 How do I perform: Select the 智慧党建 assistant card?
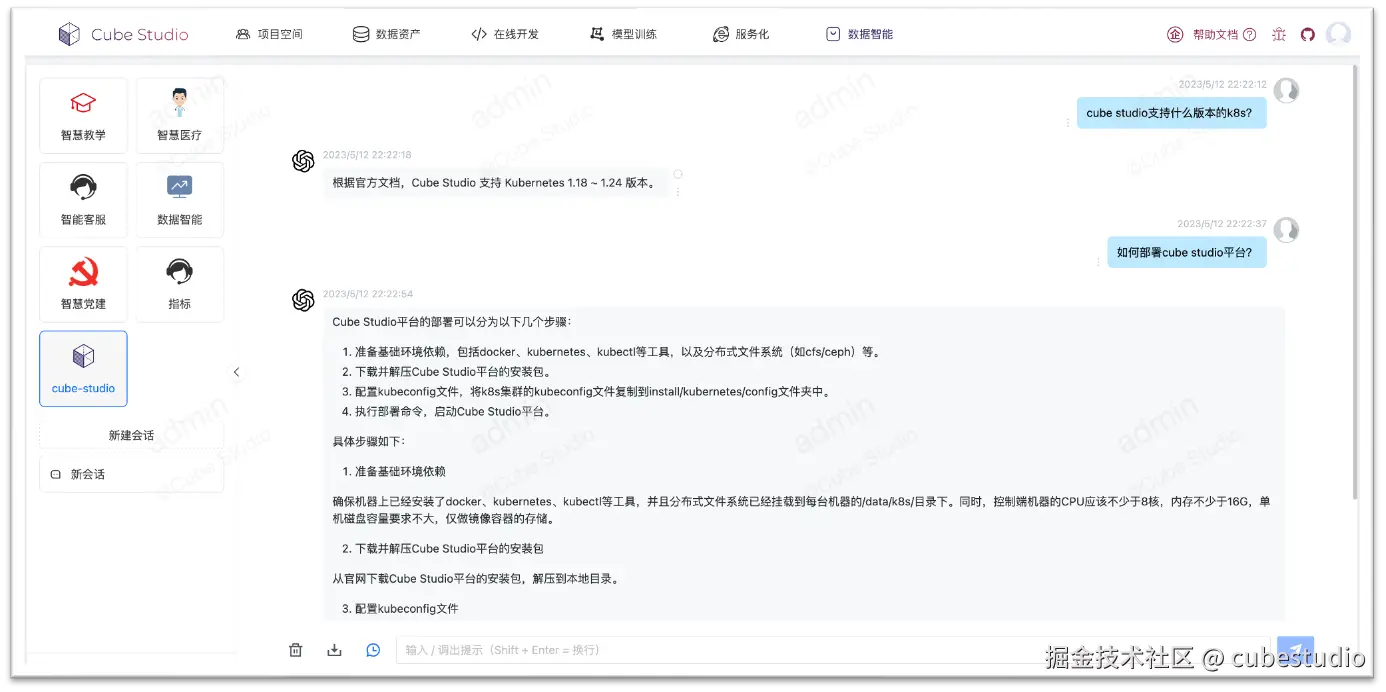pyautogui.click(x=83, y=285)
